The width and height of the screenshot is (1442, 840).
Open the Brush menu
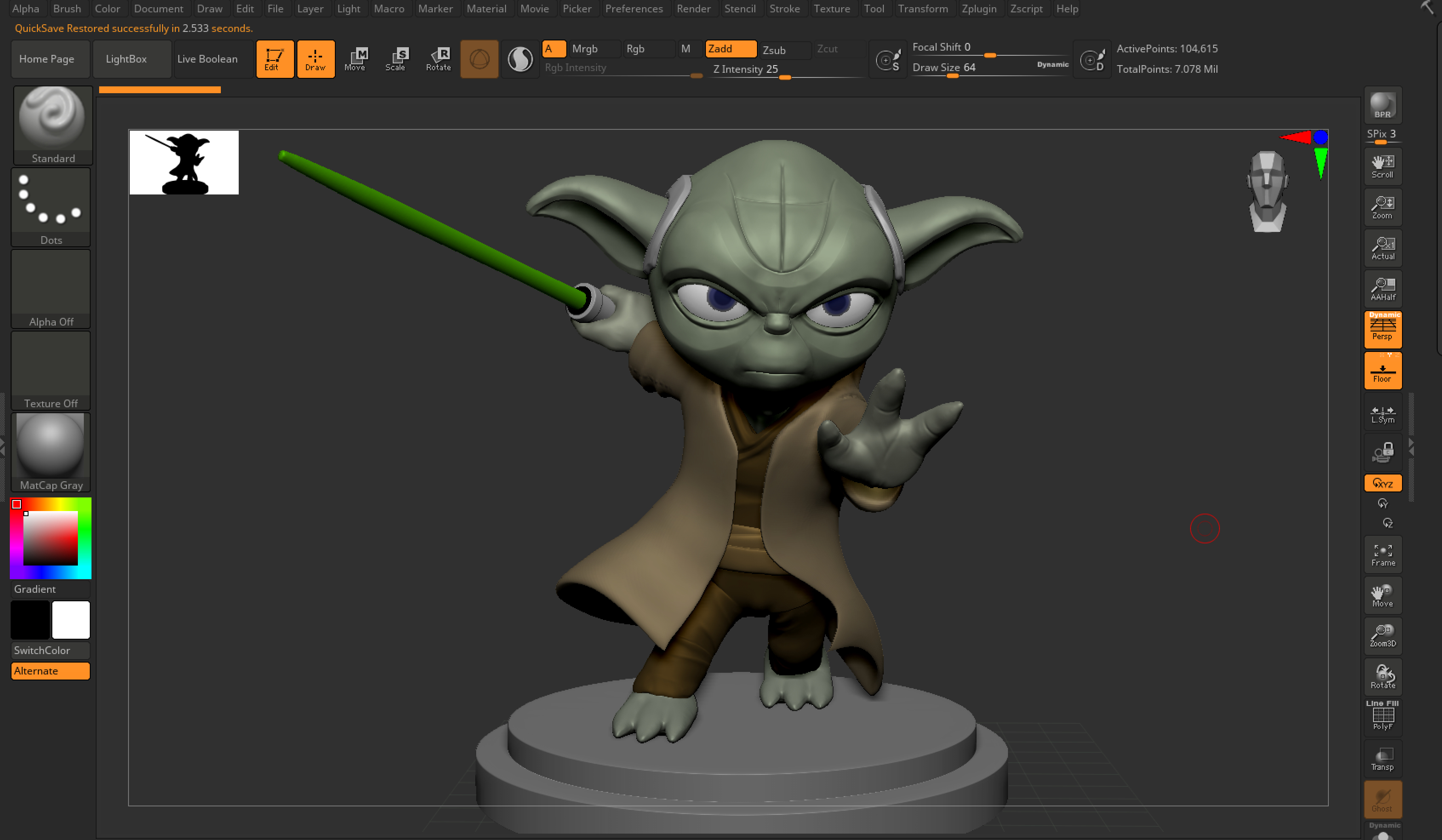(x=67, y=9)
